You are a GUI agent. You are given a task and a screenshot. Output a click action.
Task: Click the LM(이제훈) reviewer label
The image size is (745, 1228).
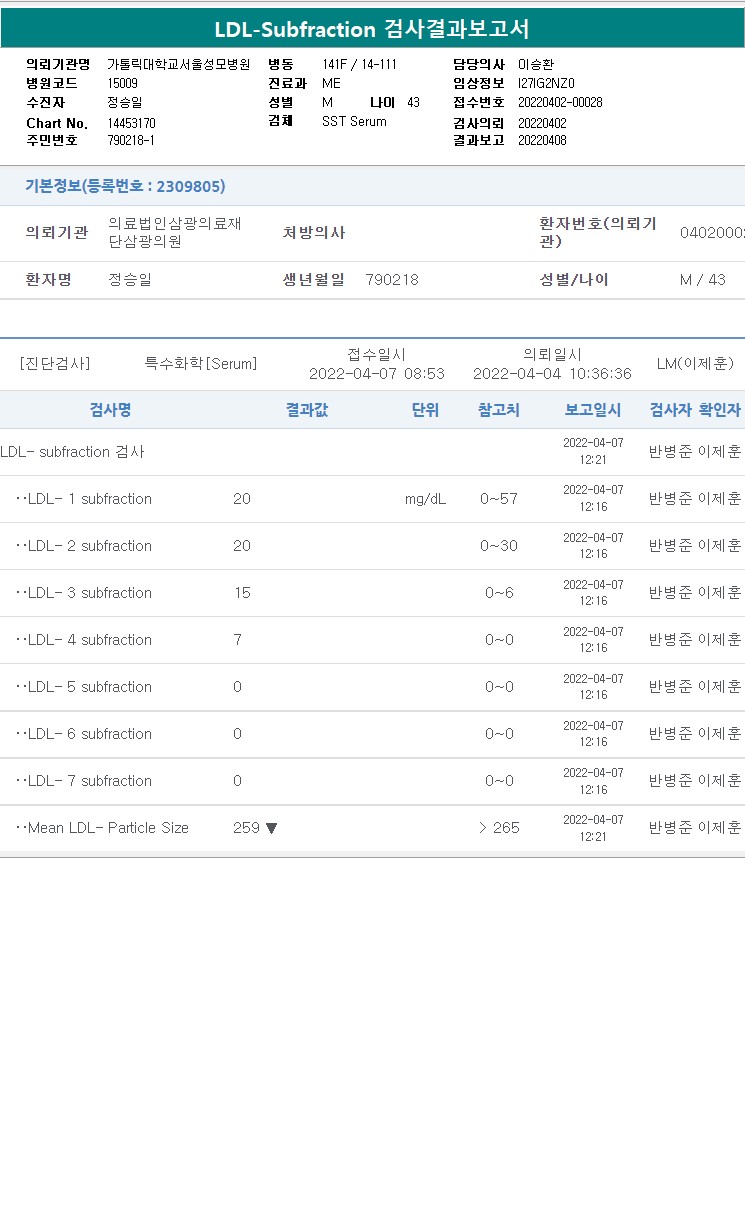pyautogui.click(x=696, y=364)
